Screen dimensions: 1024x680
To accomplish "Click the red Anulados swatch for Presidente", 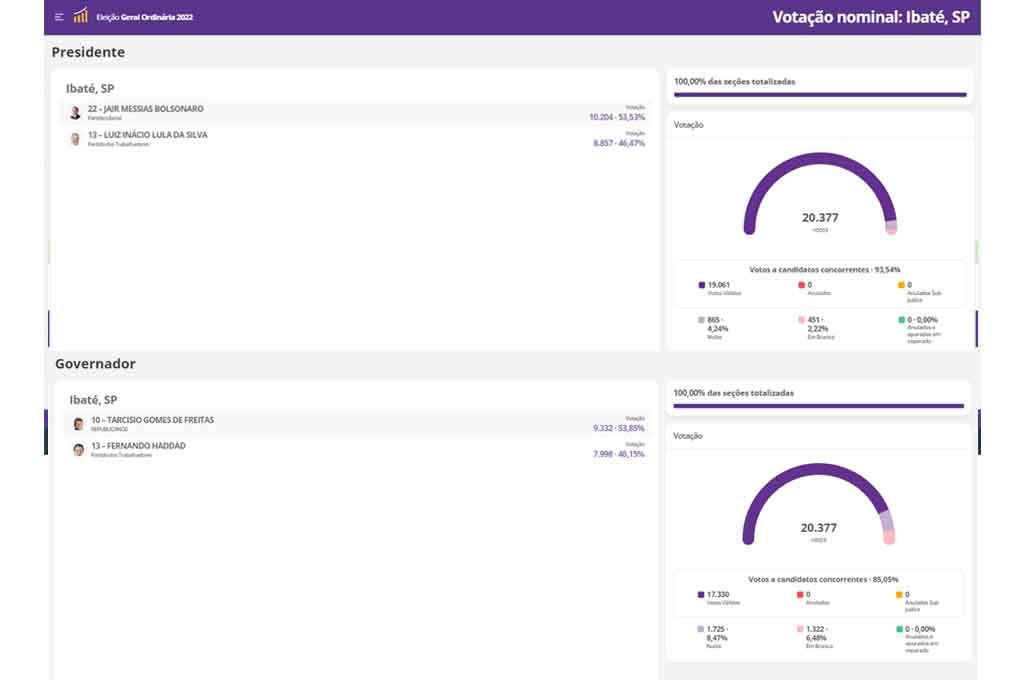I will pos(801,285).
